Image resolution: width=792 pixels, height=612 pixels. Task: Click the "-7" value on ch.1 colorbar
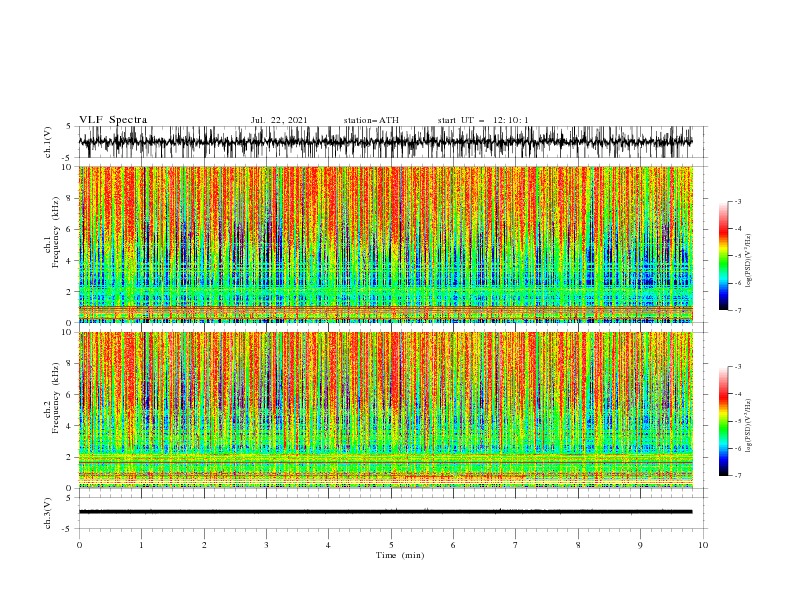pyautogui.click(x=737, y=310)
